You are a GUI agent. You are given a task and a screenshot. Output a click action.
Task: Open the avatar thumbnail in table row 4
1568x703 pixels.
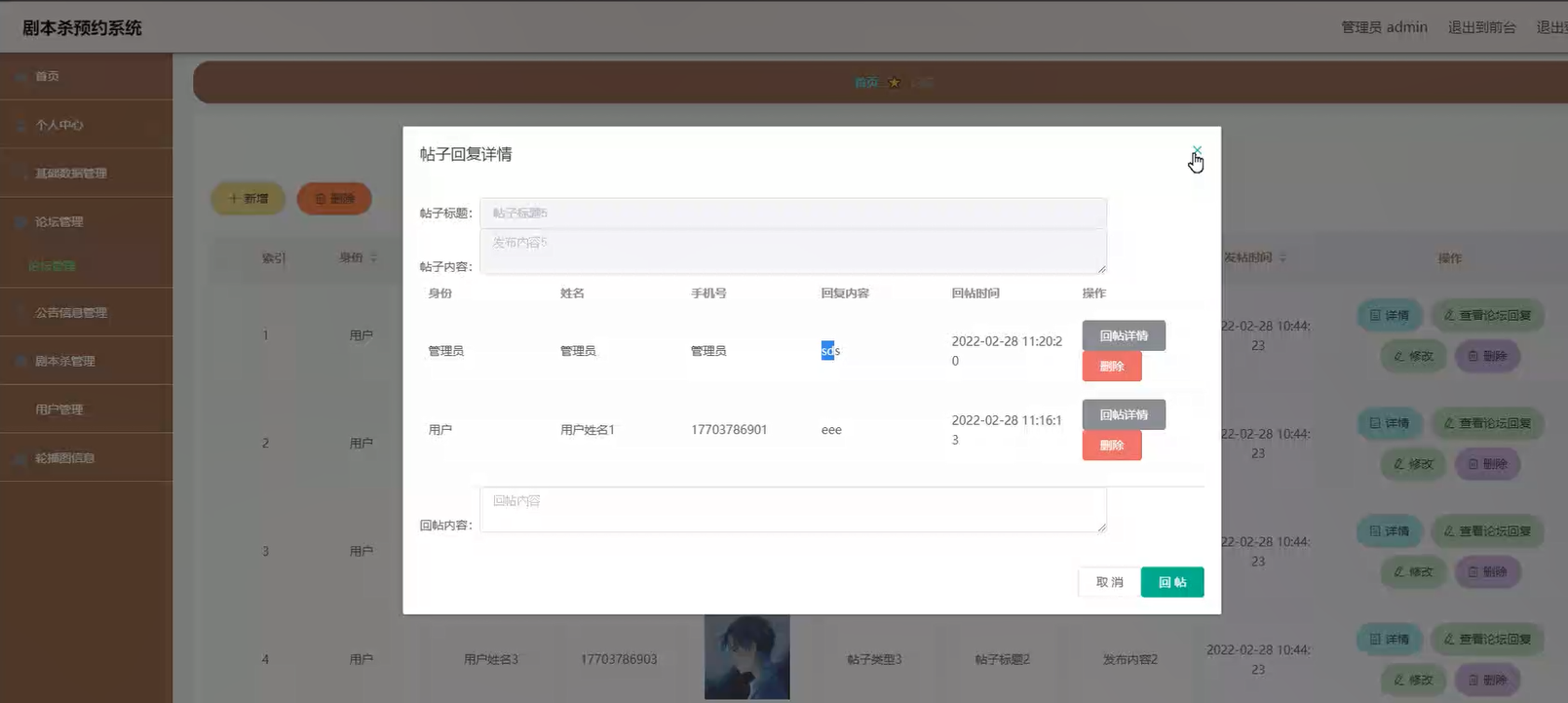[x=747, y=657]
